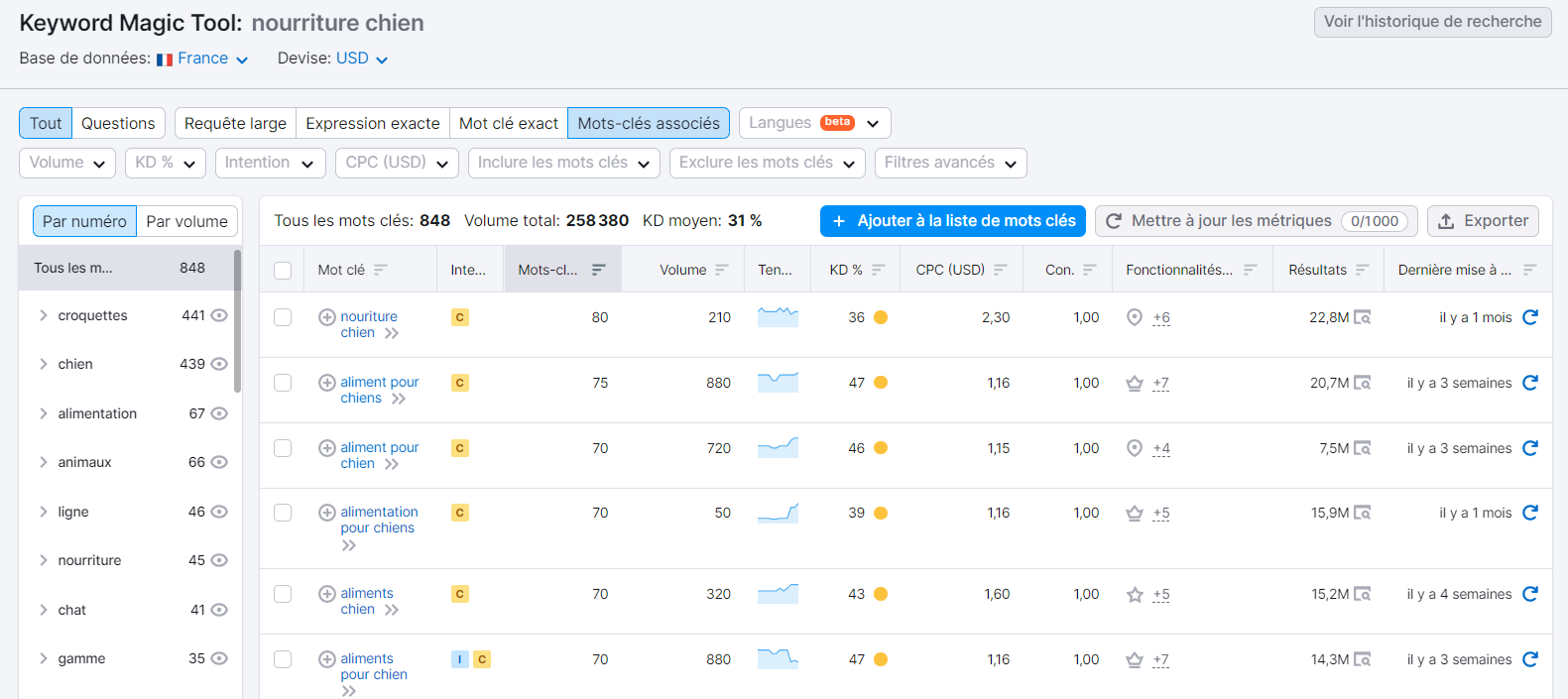Select the 'Requête large' match tab
The image size is (1568, 699).
235,123
